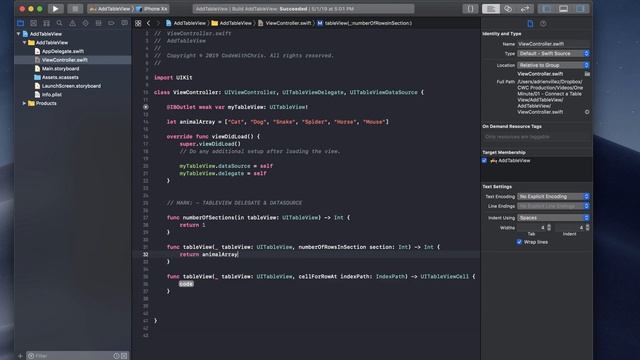The image size is (640, 360).
Task: Click IBOutlet connection circle in gutter
Action: tap(146, 107)
